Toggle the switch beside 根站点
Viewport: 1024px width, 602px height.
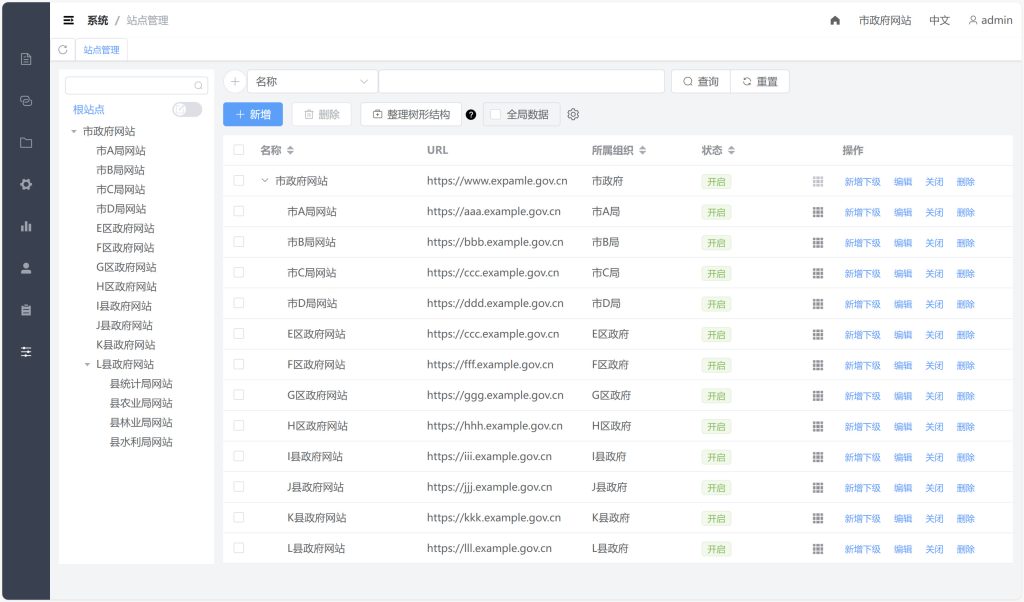(187, 110)
